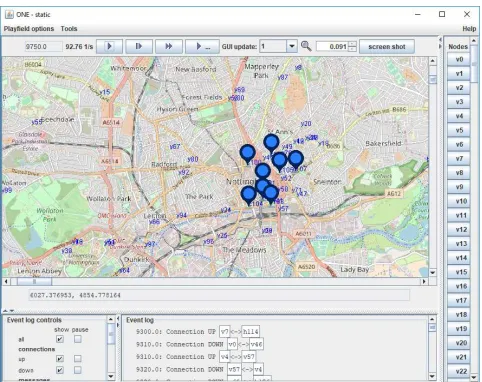Click the magnifying glass zoom icon
This screenshot has height=382, width=482.
point(306,46)
